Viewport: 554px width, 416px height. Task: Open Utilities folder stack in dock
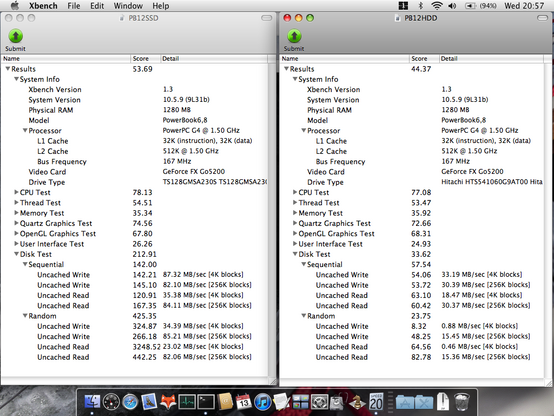point(424,402)
